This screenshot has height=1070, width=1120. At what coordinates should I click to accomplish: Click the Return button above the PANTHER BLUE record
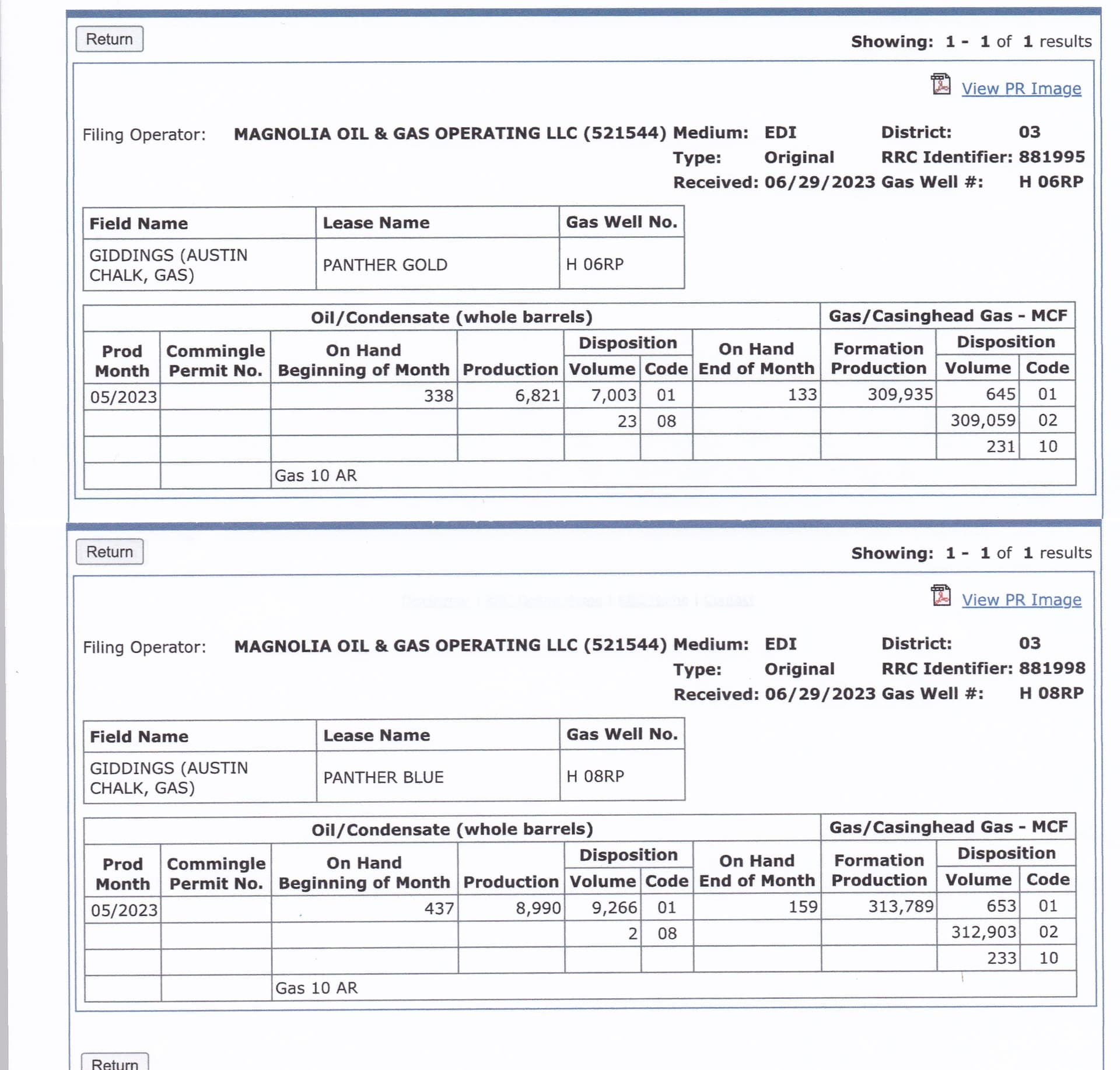[x=110, y=552]
